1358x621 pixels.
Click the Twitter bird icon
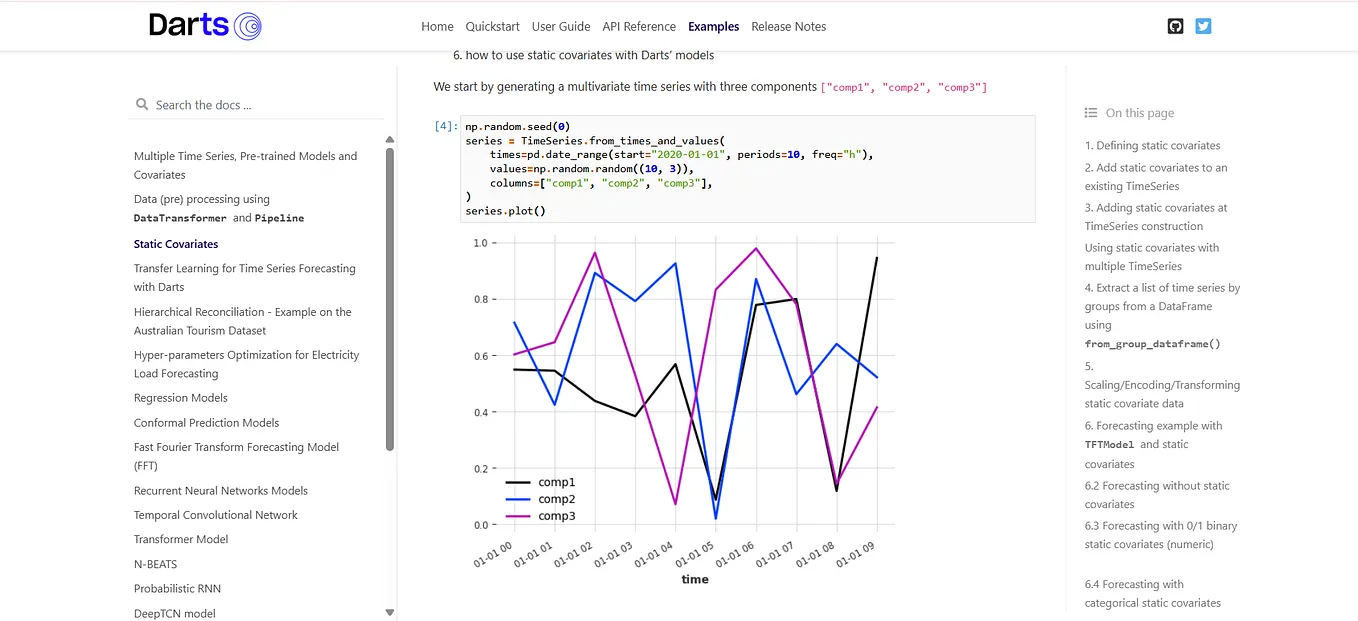coord(1203,25)
